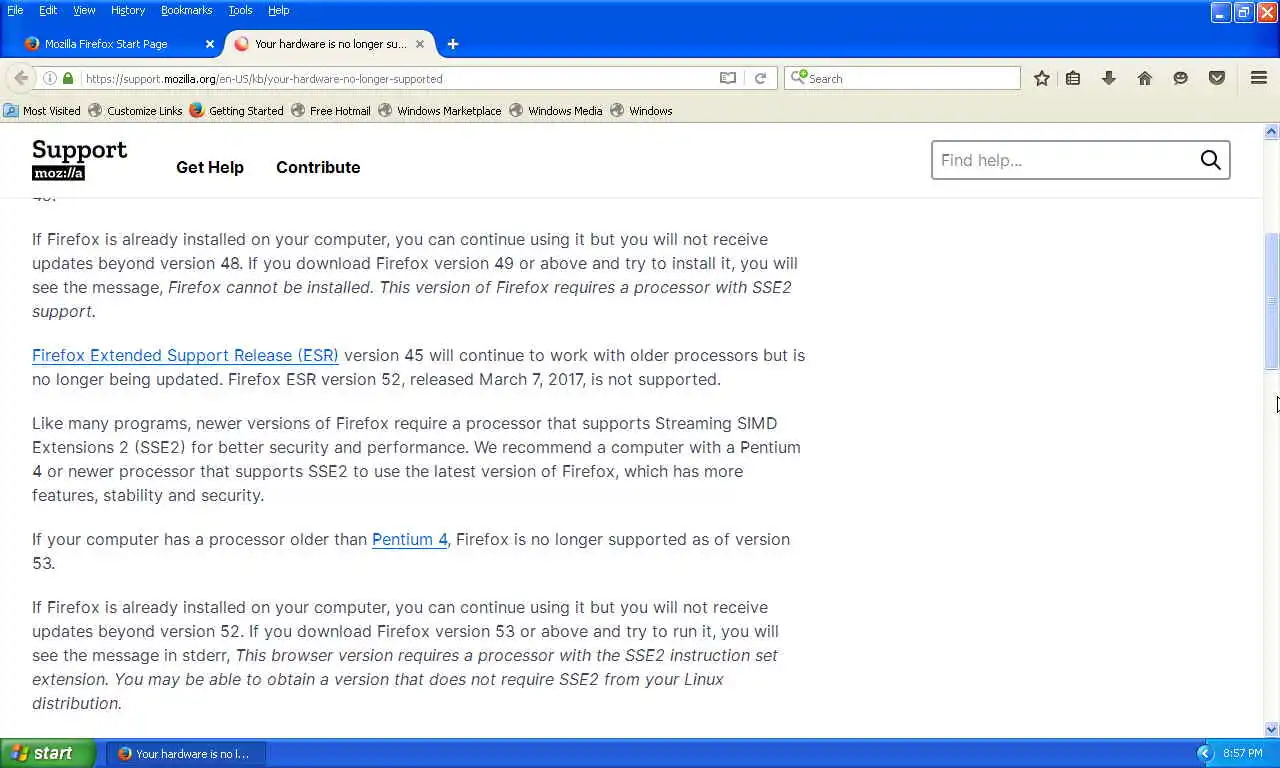The image size is (1280, 768).
Task: Open a new tab with the plus button
Action: coord(453,44)
